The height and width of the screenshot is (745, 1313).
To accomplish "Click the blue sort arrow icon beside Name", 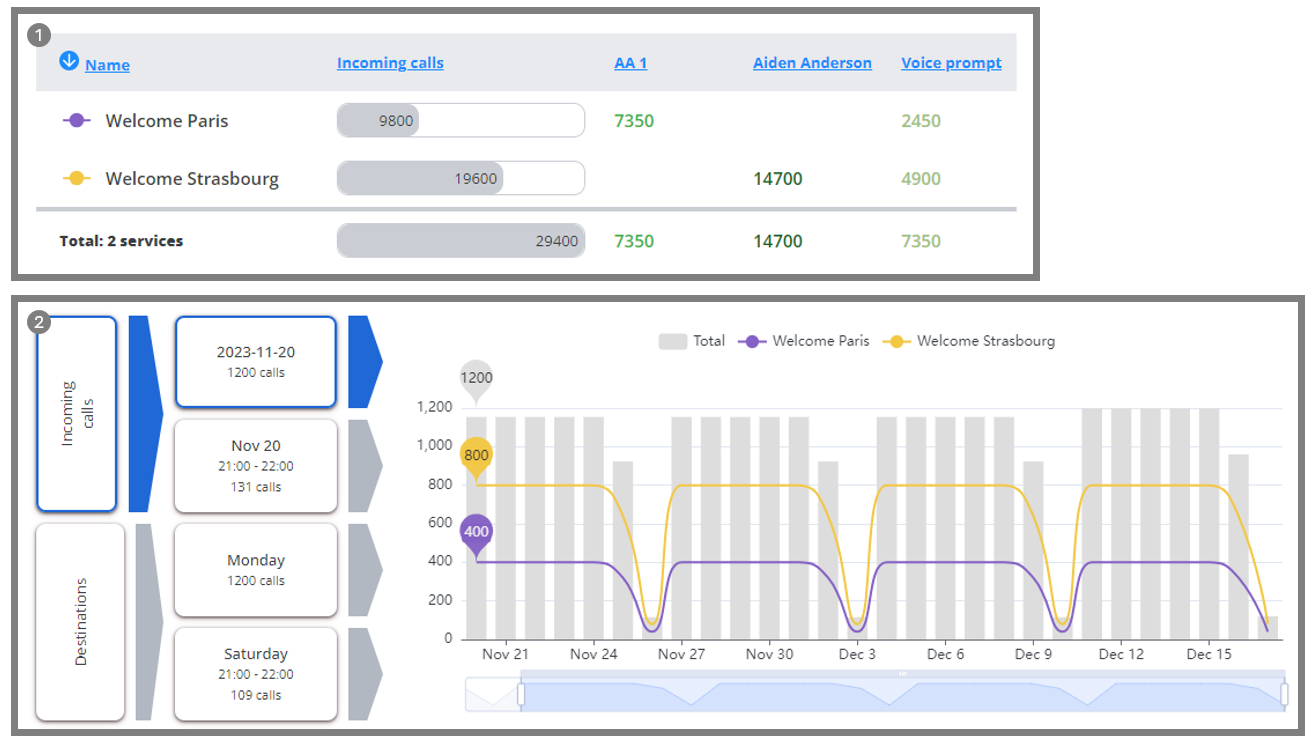I will point(68,62).
